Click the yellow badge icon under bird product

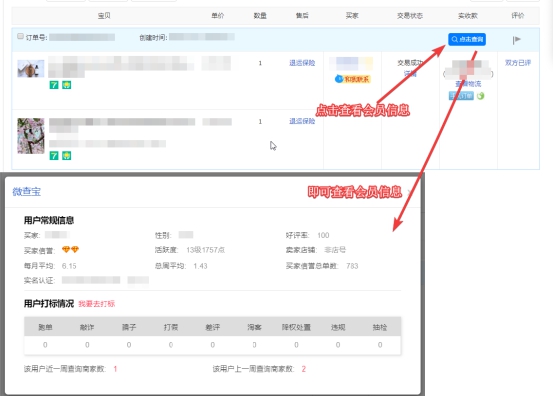tap(66, 85)
